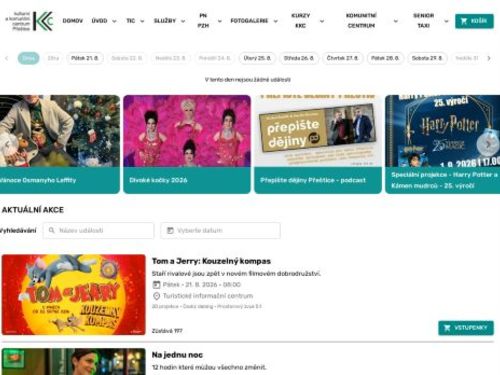Select the Středa 26. 8. date chip

pos(299,58)
